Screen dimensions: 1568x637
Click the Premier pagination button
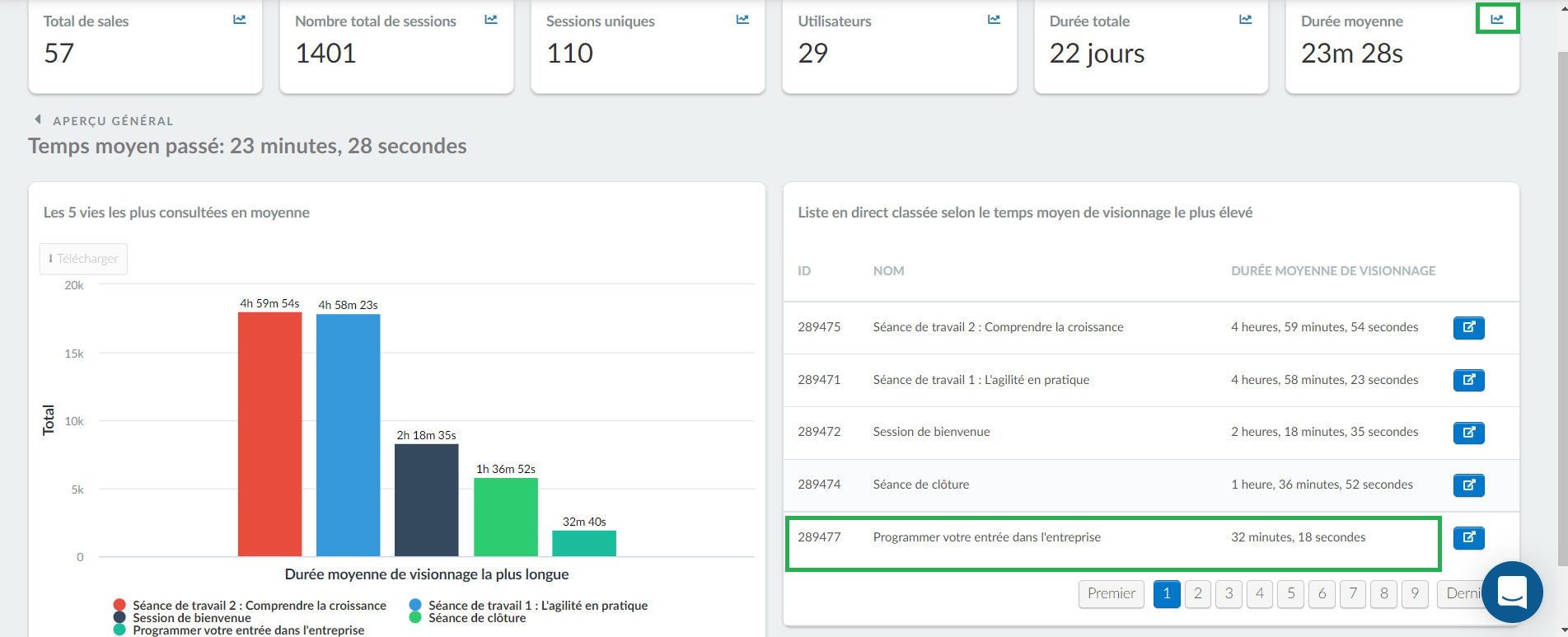[1111, 594]
